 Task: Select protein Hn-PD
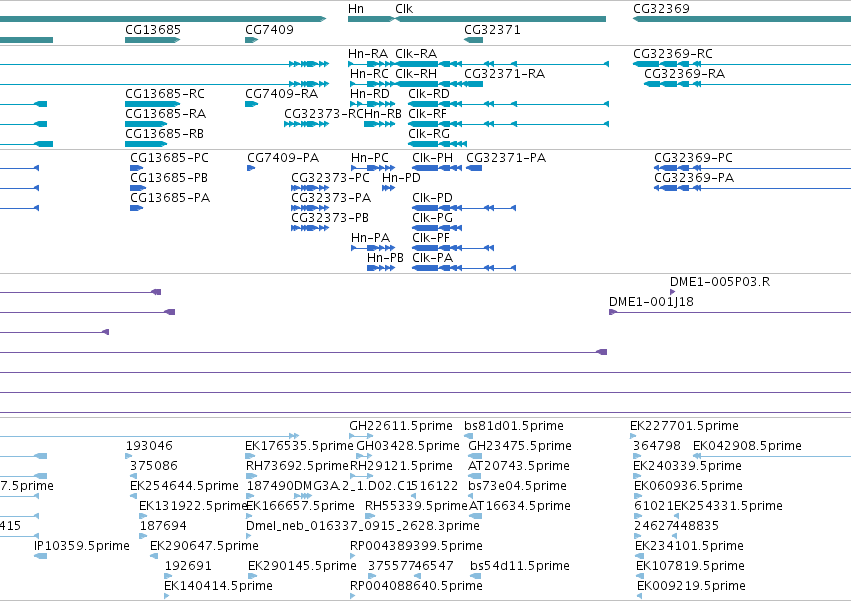(389, 188)
